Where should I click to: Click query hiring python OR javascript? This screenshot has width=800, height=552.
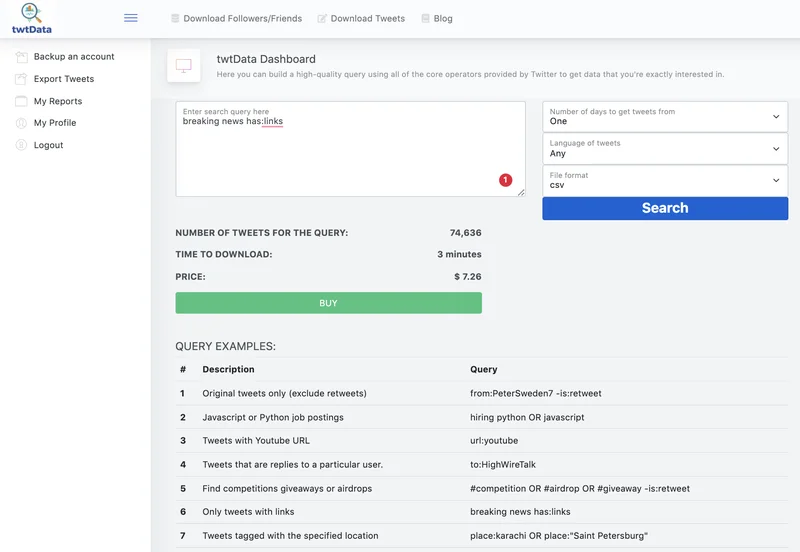(527, 417)
